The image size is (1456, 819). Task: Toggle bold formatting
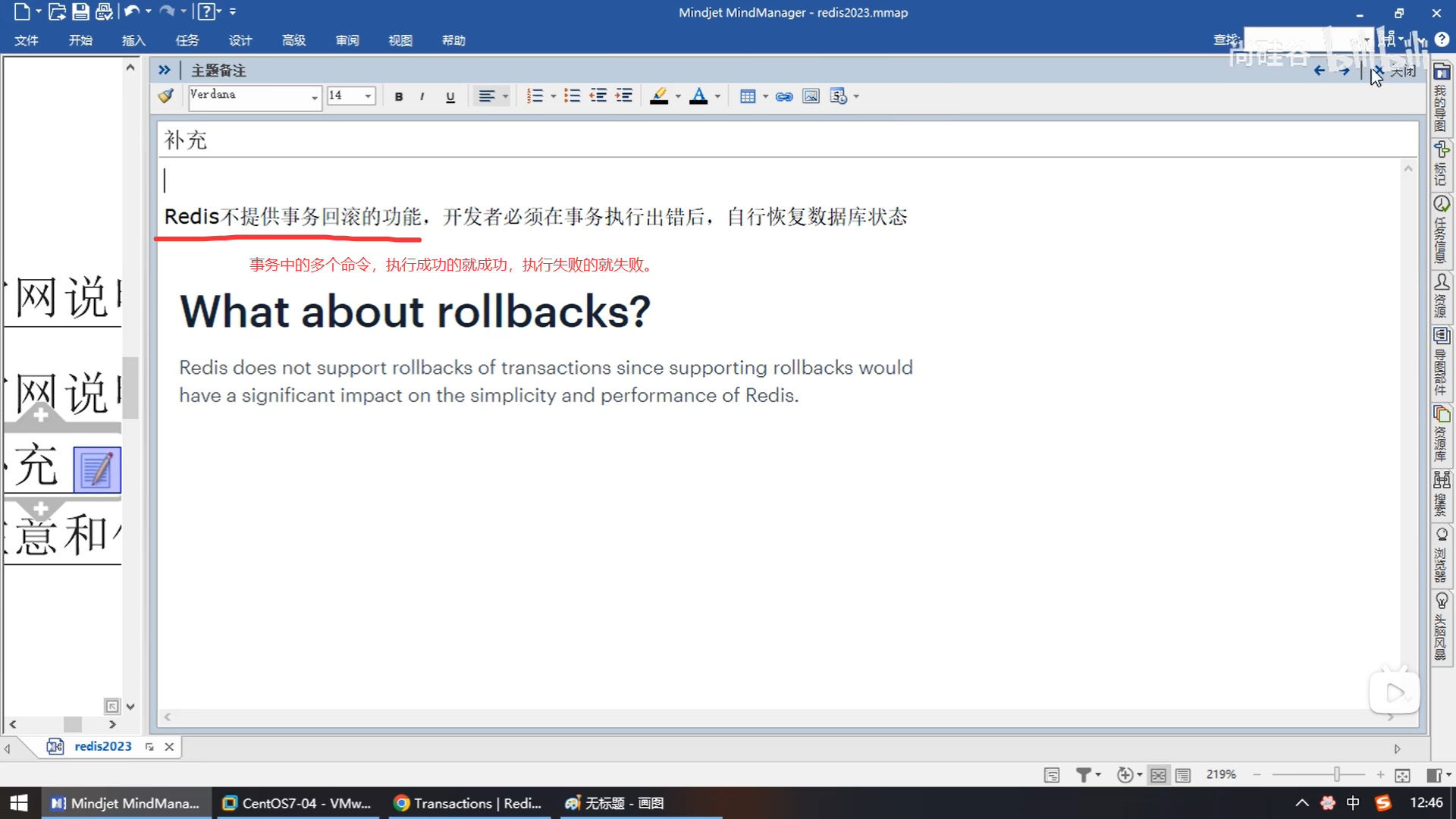(x=399, y=96)
